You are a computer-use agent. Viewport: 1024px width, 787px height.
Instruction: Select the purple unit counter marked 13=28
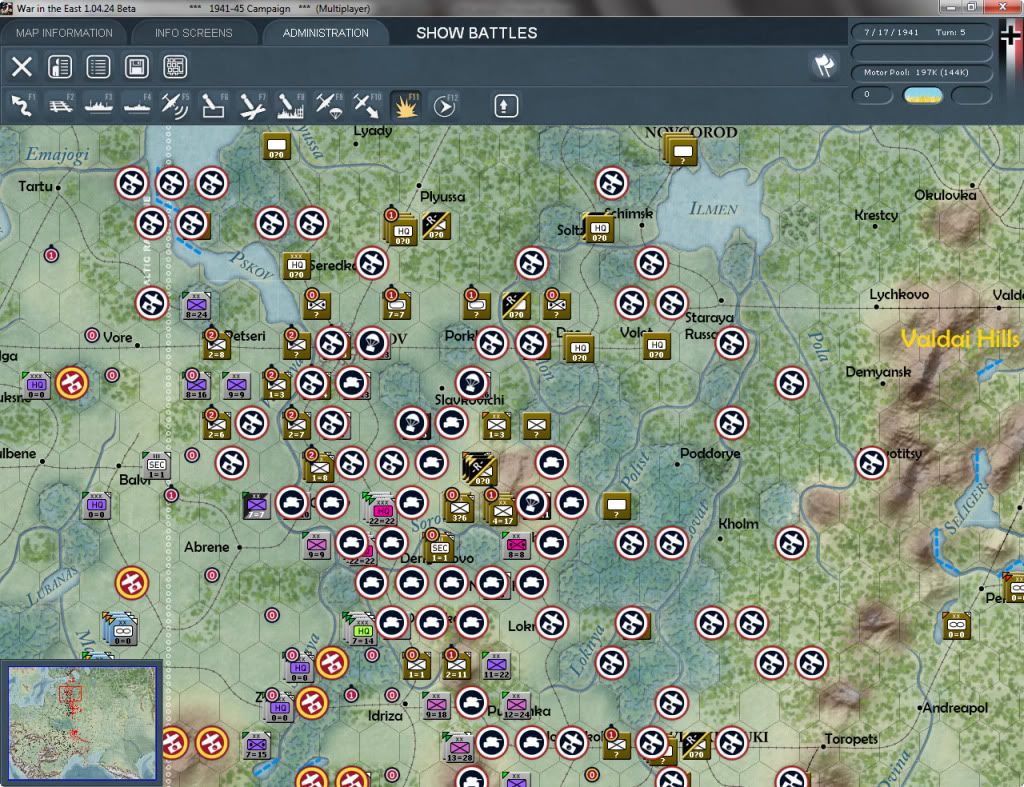[459, 748]
